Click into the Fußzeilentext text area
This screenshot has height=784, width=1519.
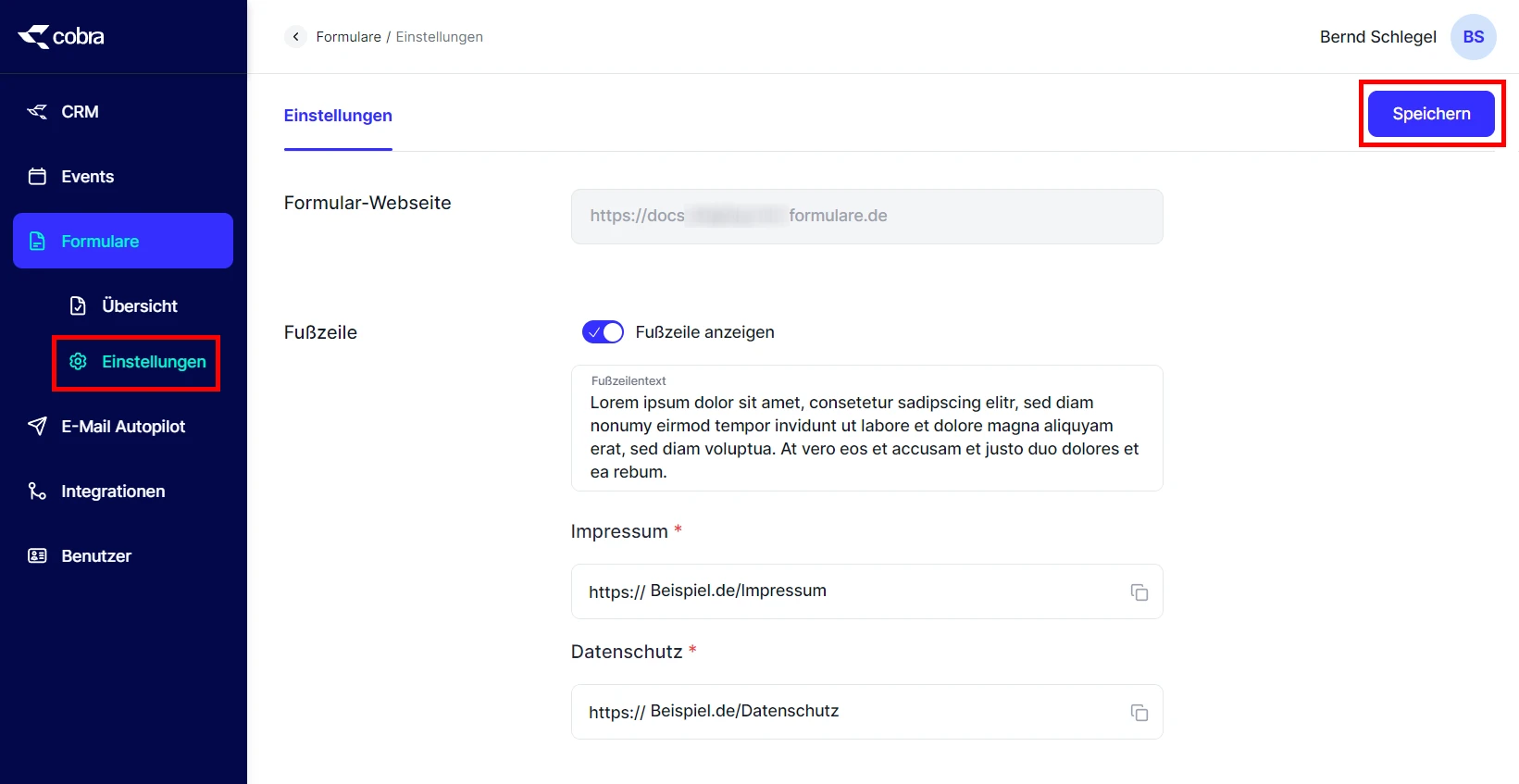pos(865,437)
